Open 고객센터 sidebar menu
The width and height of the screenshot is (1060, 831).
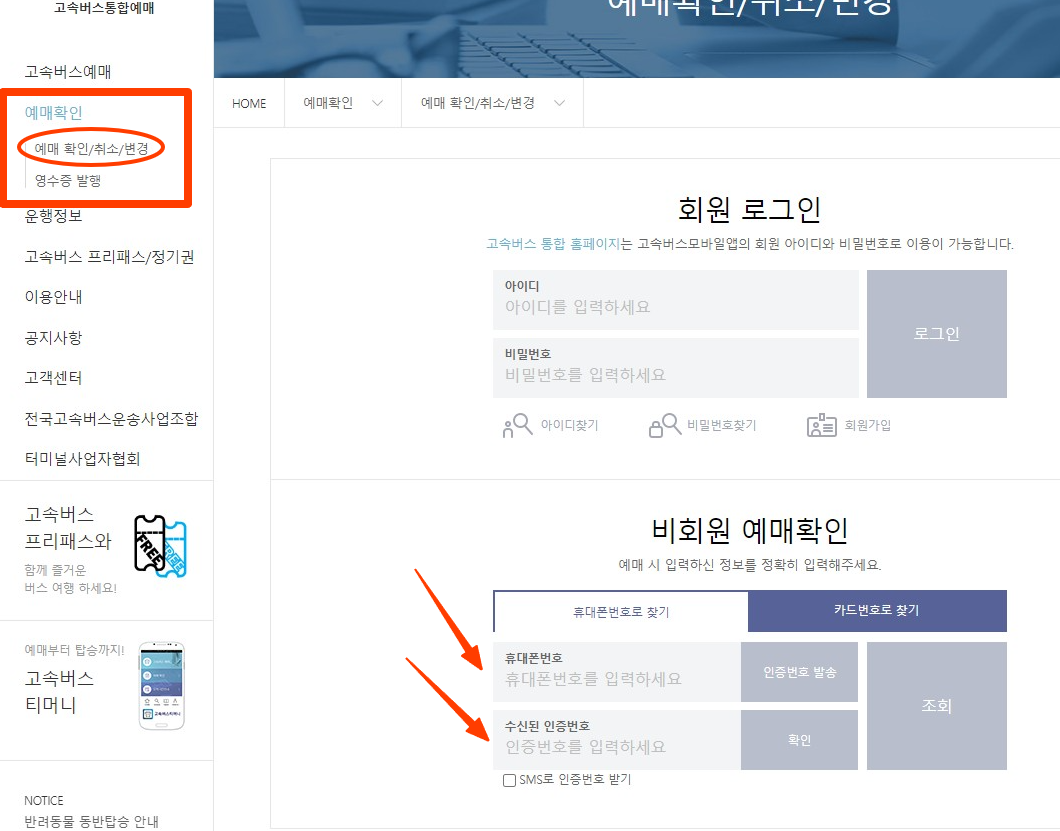pyautogui.click(x=53, y=377)
